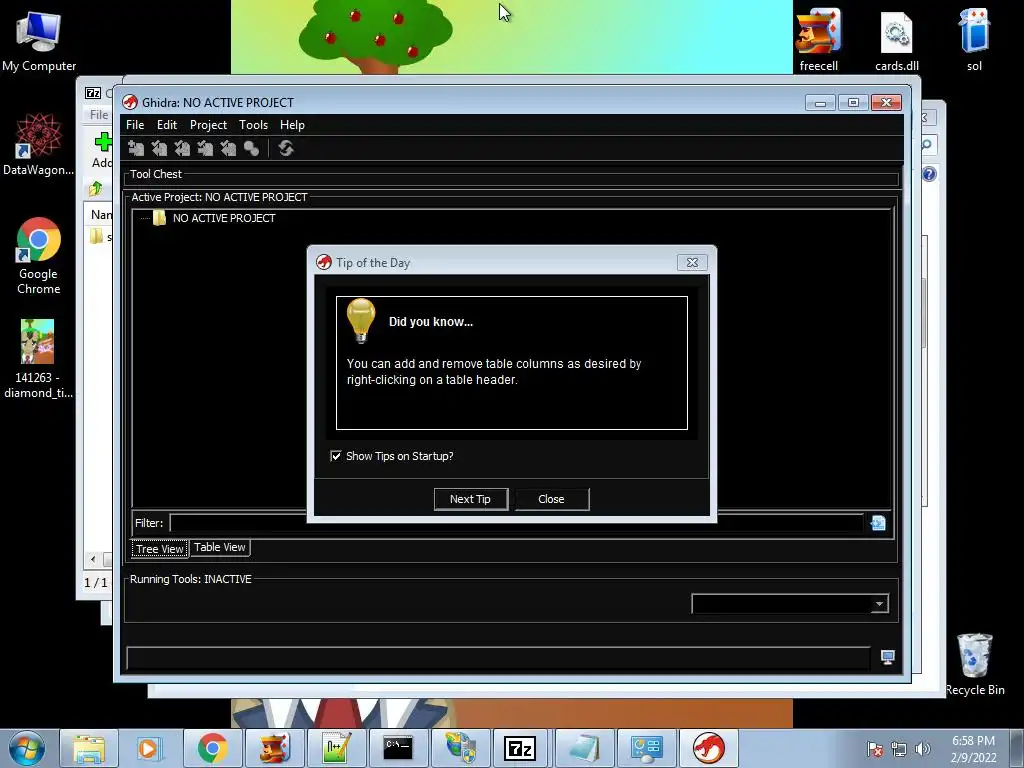Switch to Chrome on the taskbar
The height and width of the screenshot is (768, 1024).
(x=212, y=748)
